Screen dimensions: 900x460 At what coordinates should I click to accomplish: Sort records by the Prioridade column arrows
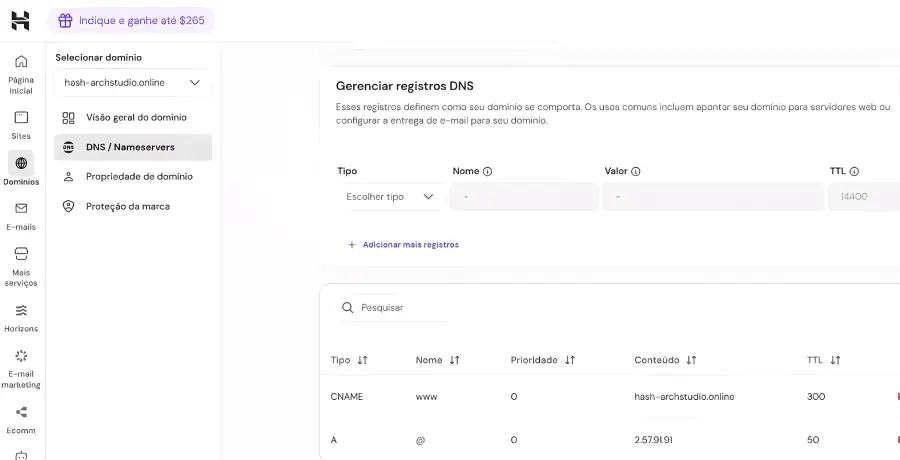569,360
